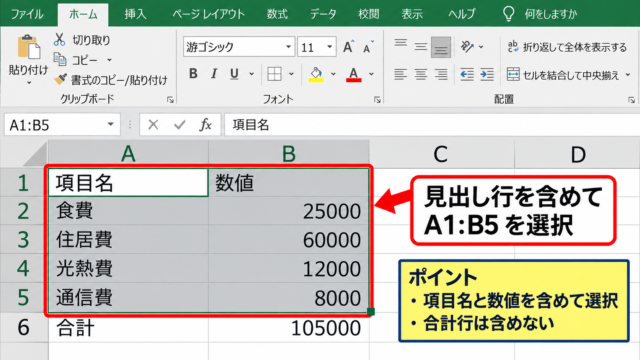Expand the Name Box A1:B5 dropdown
The width and height of the screenshot is (640, 360).
pyautogui.click(x=110, y=124)
